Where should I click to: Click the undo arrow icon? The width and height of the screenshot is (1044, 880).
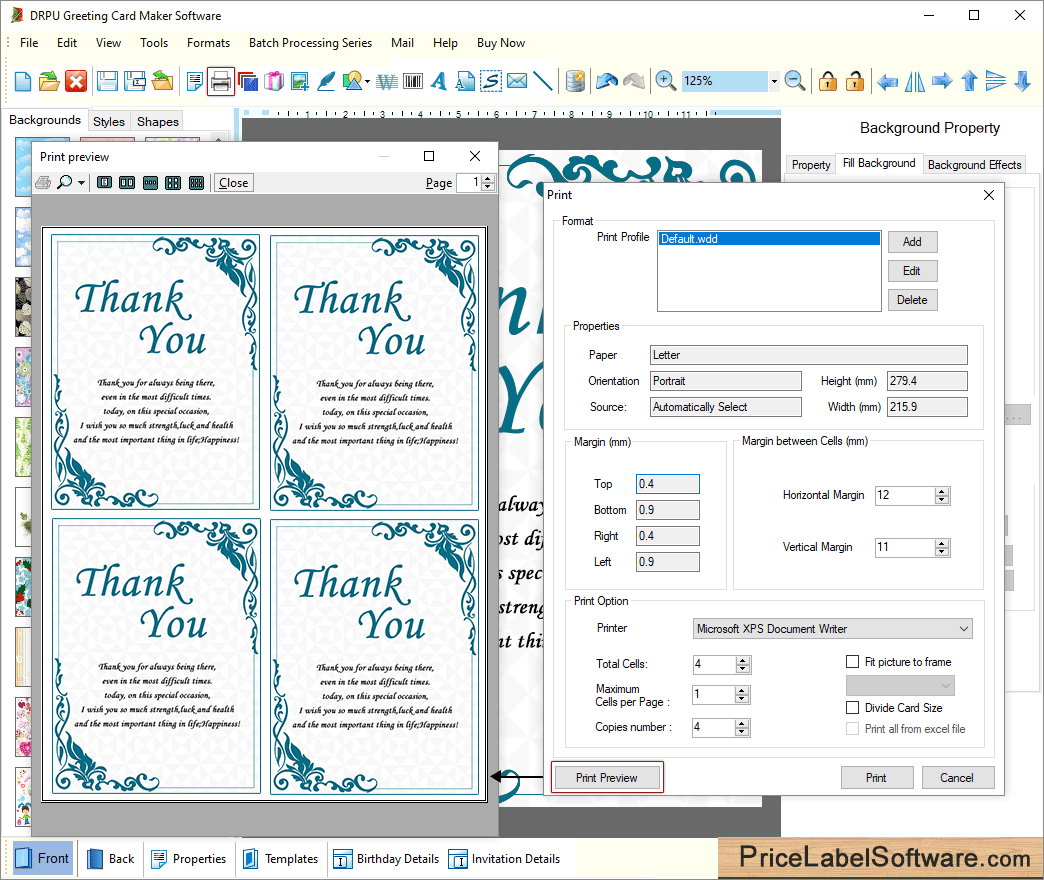click(606, 81)
